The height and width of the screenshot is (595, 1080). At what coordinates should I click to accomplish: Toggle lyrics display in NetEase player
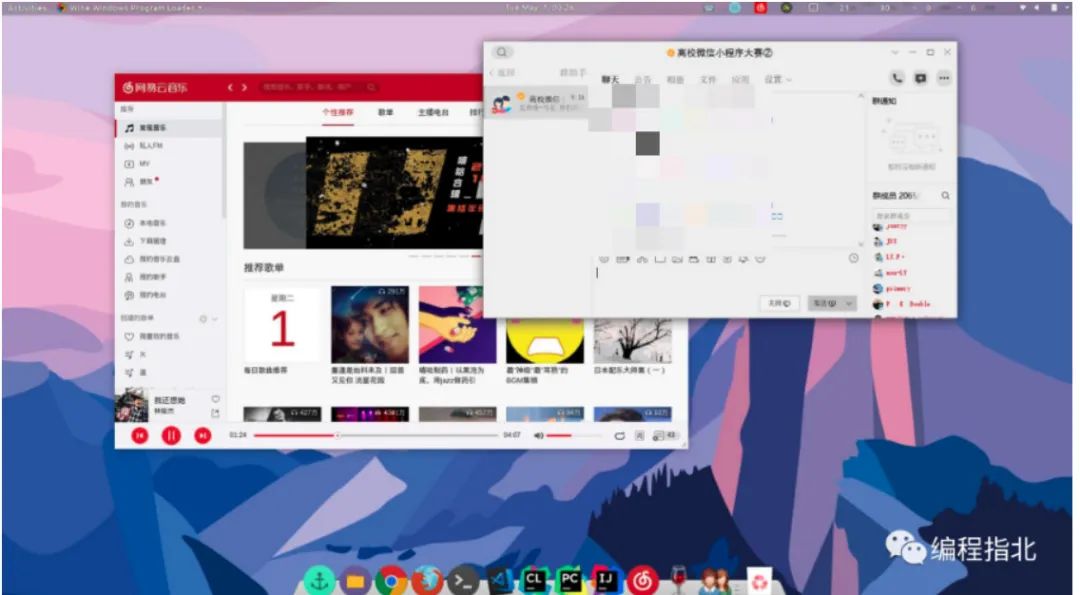639,435
